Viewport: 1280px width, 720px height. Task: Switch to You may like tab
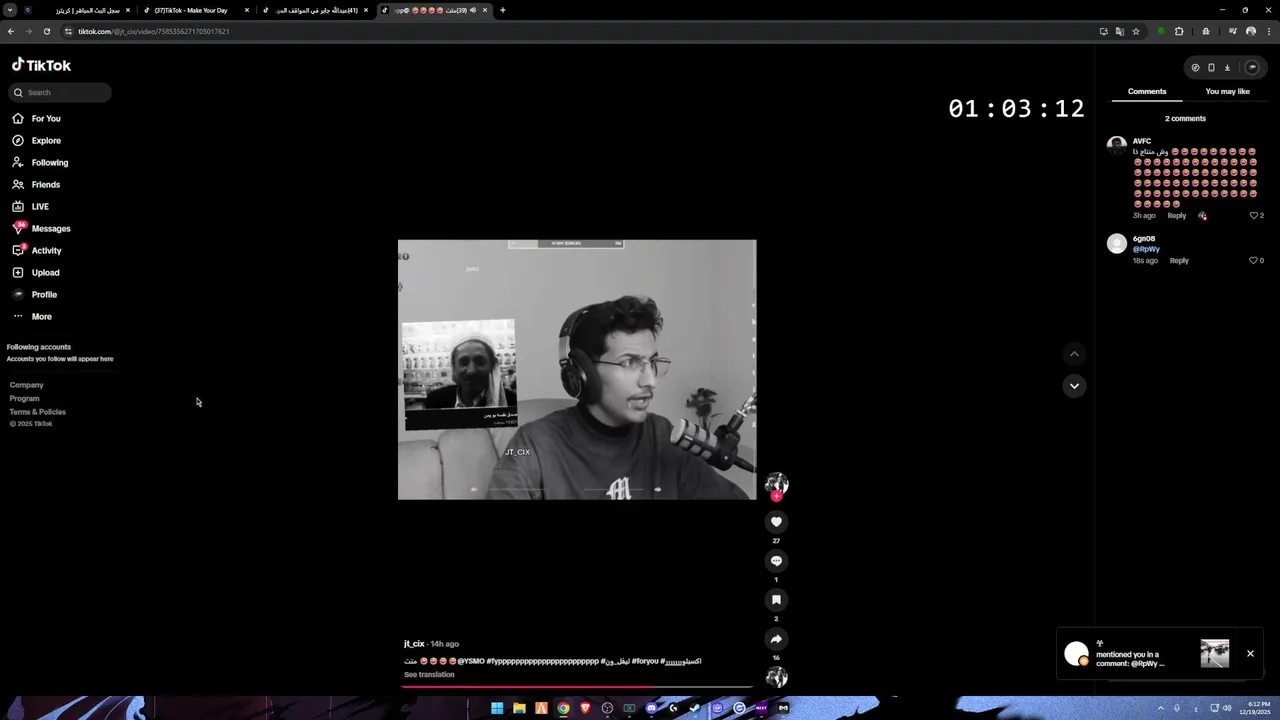pos(1227,92)
